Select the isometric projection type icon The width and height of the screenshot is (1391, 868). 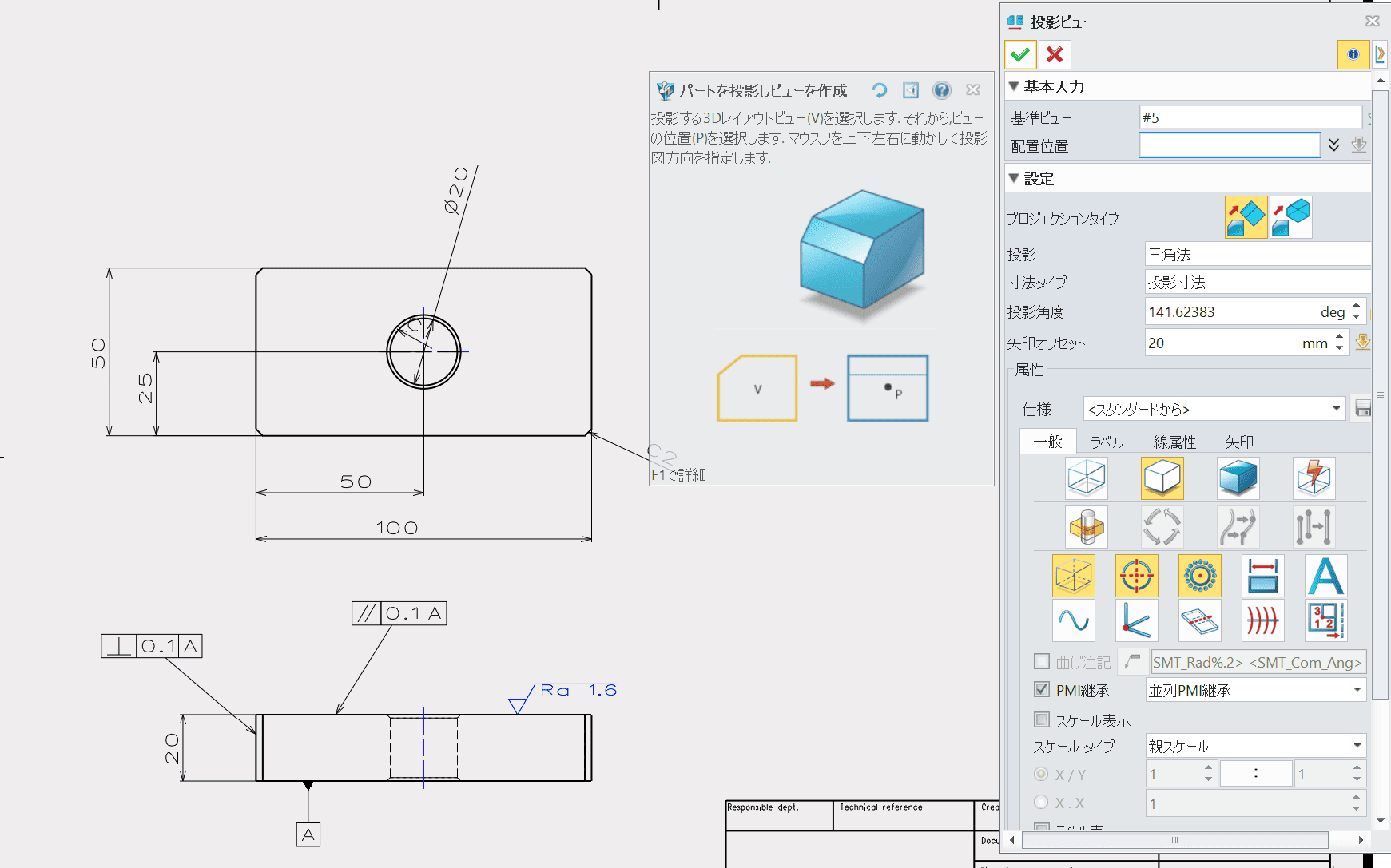point(1291,217)
